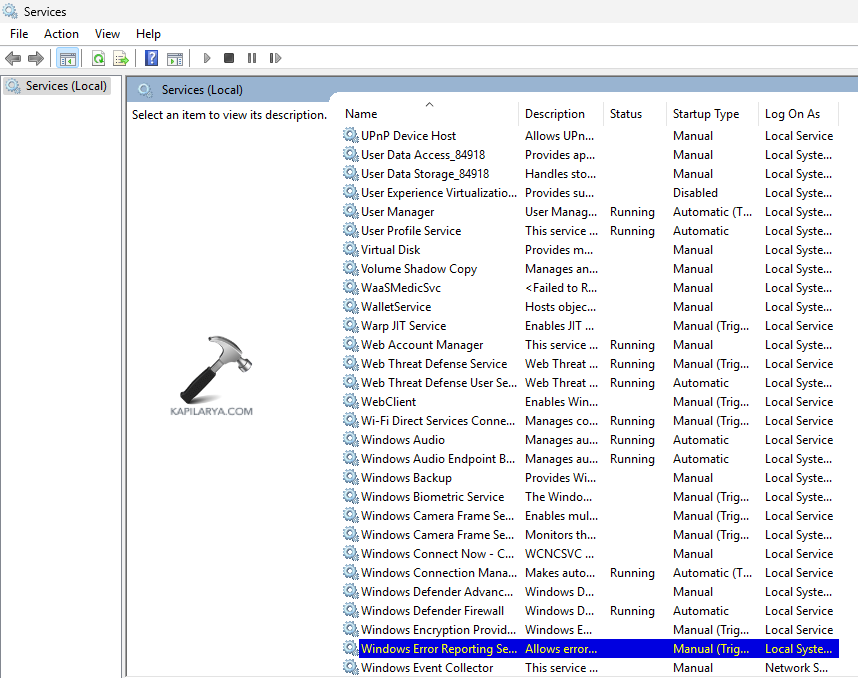
Task: Click the Export List toolbar icon
Action: coord(121,59)
